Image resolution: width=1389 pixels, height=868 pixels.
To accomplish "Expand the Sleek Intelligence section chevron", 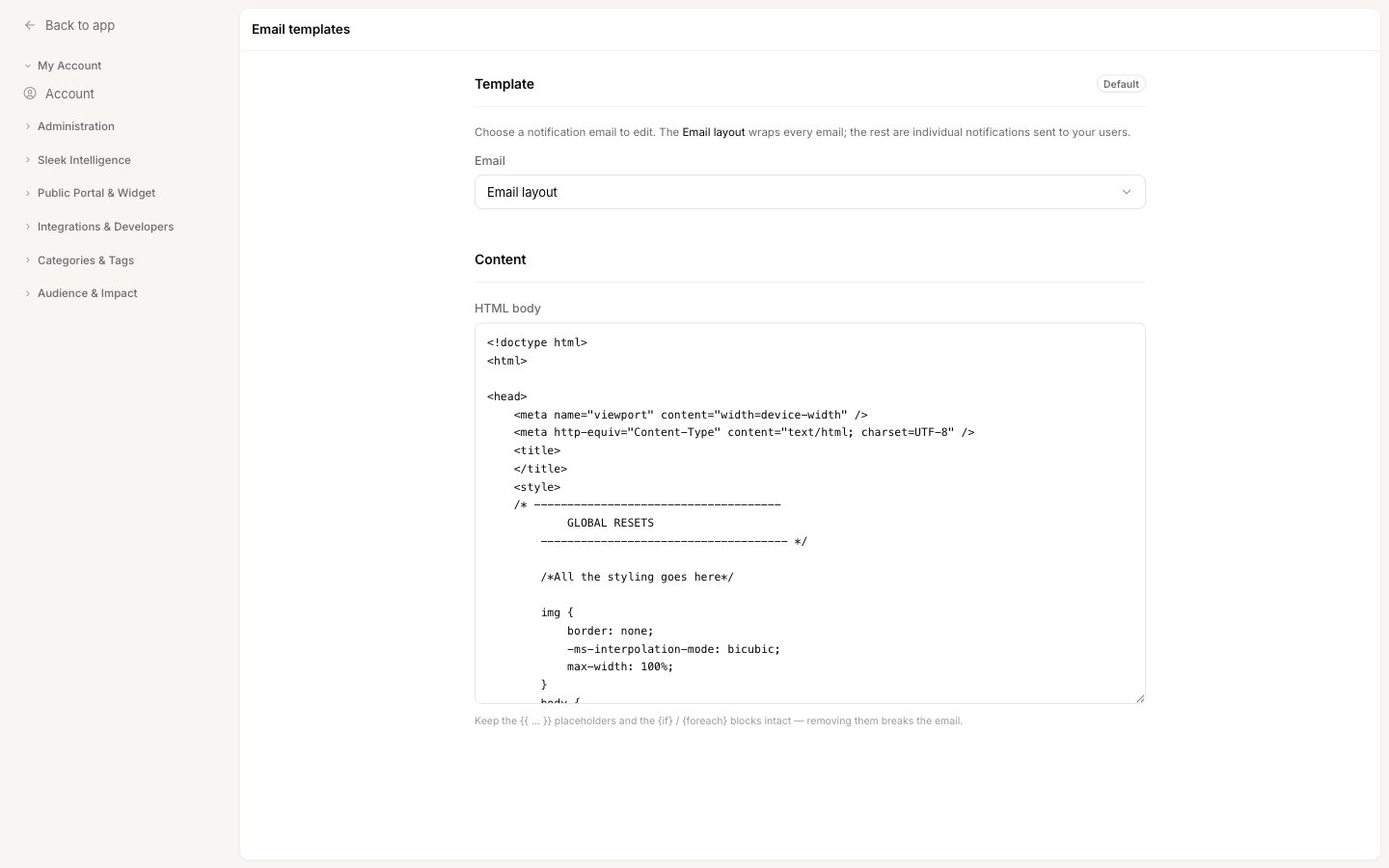I will (28, 160).
